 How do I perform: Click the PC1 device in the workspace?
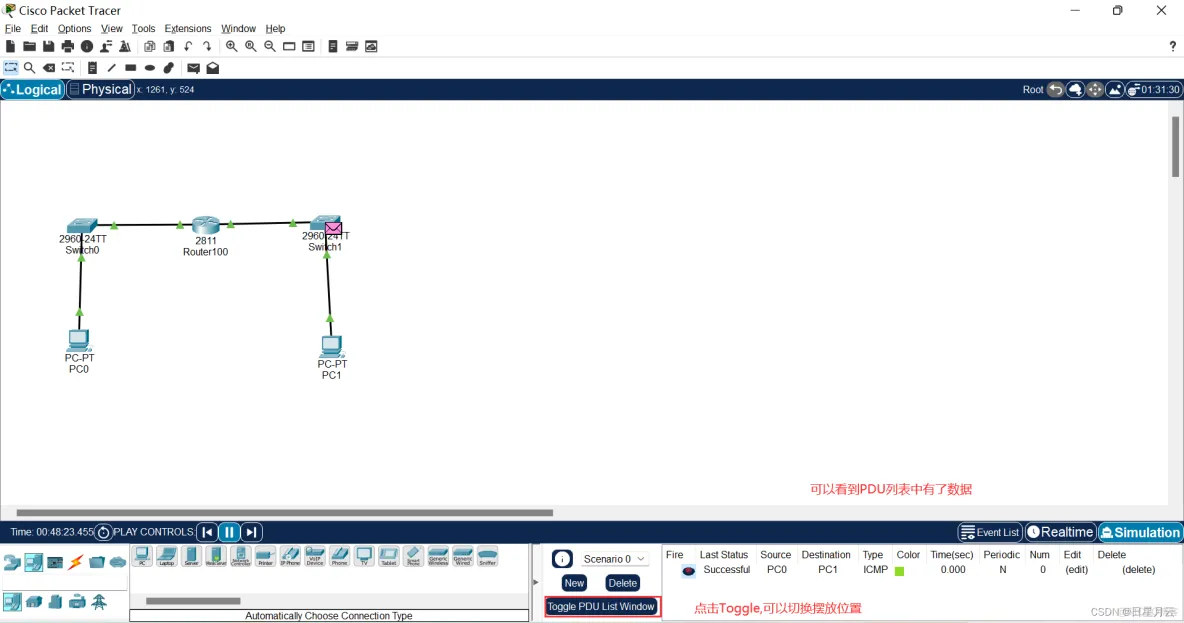(x=331, y=346)
